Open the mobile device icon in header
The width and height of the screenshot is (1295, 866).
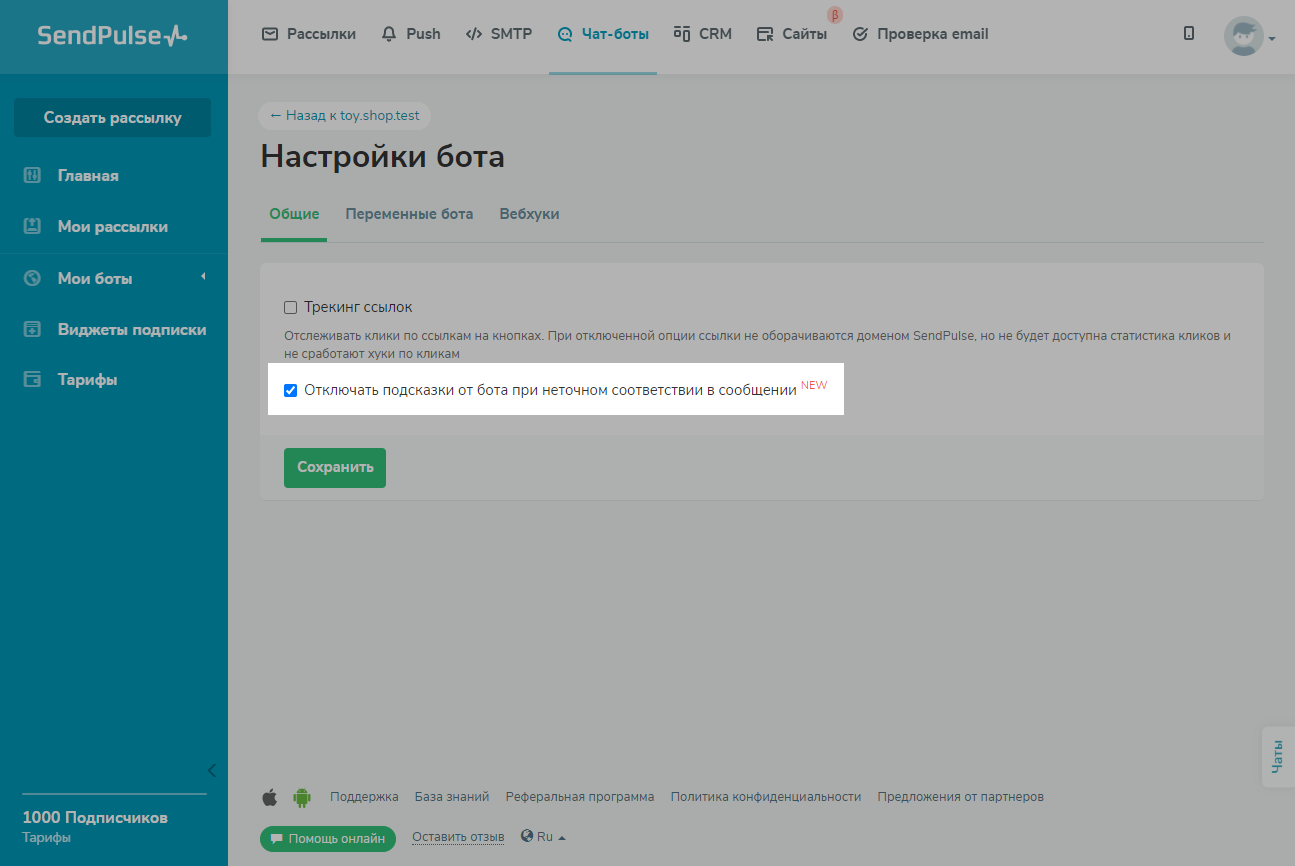coord(1188,33)
